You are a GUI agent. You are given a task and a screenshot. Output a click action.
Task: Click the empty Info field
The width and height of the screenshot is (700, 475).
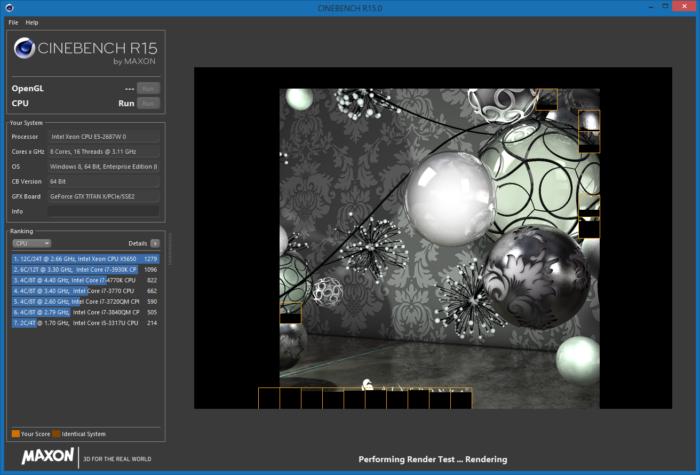coord(104,211)
